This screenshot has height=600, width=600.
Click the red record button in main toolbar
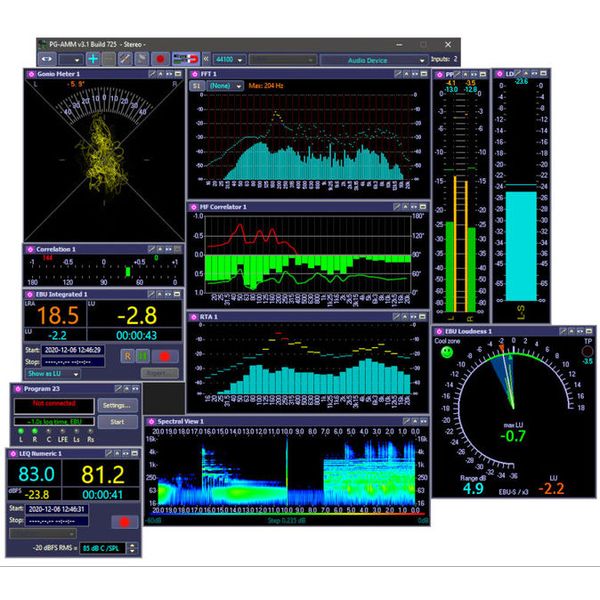click(160, 59)
